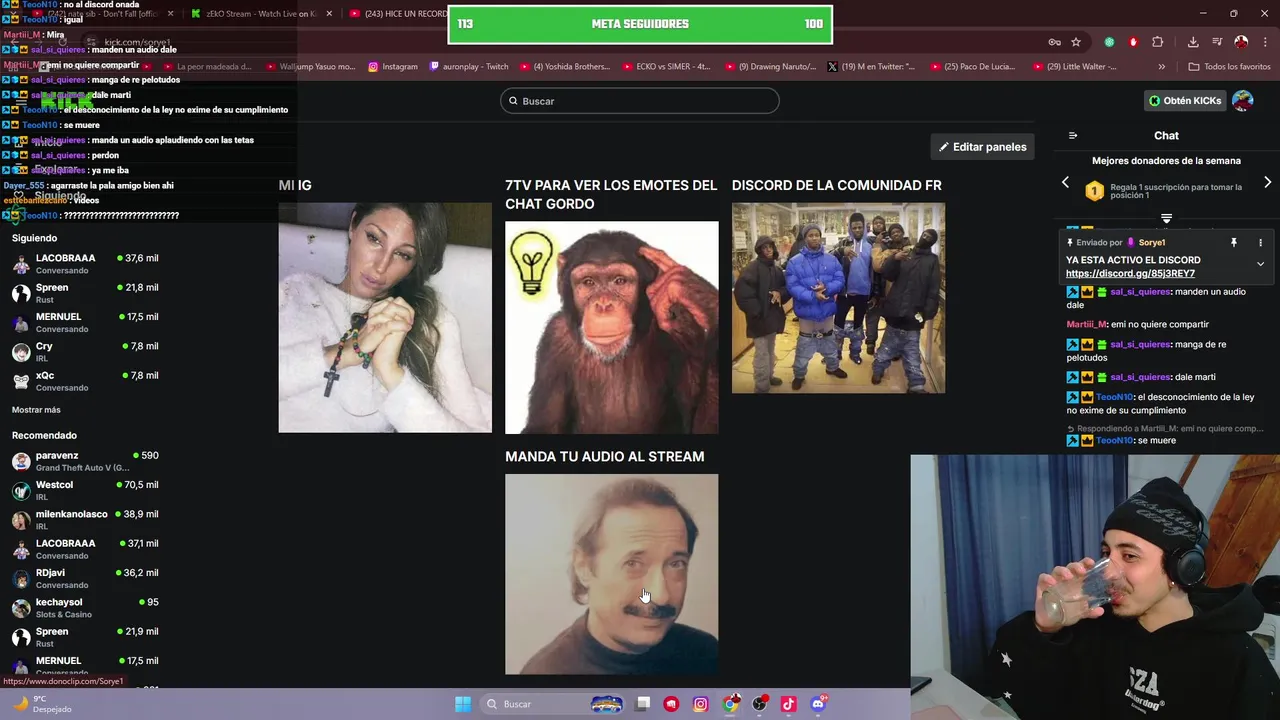This screenshot has height=720, width=1280.
Task: Unpin the pinned chat message
Action: pos(1234,242)
